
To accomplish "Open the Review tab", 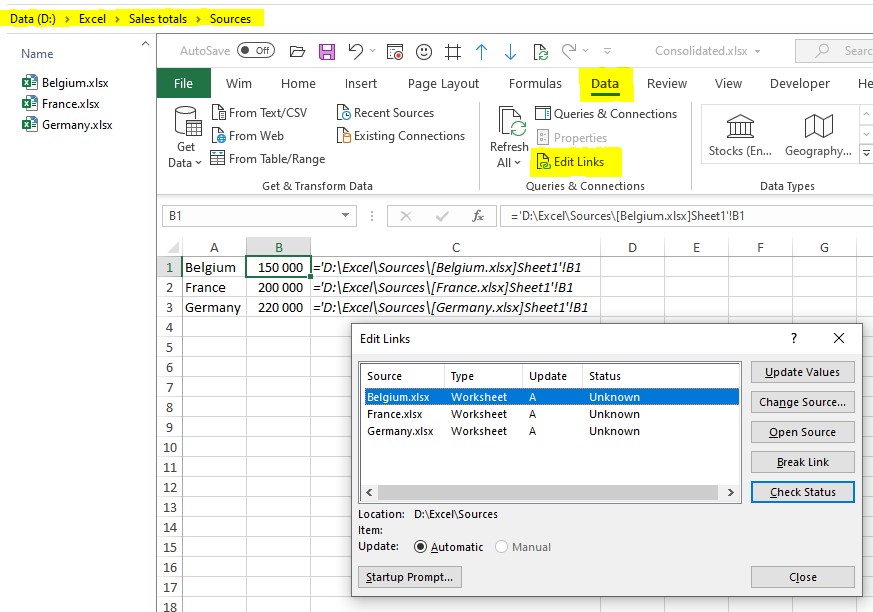I will [666, 84].
